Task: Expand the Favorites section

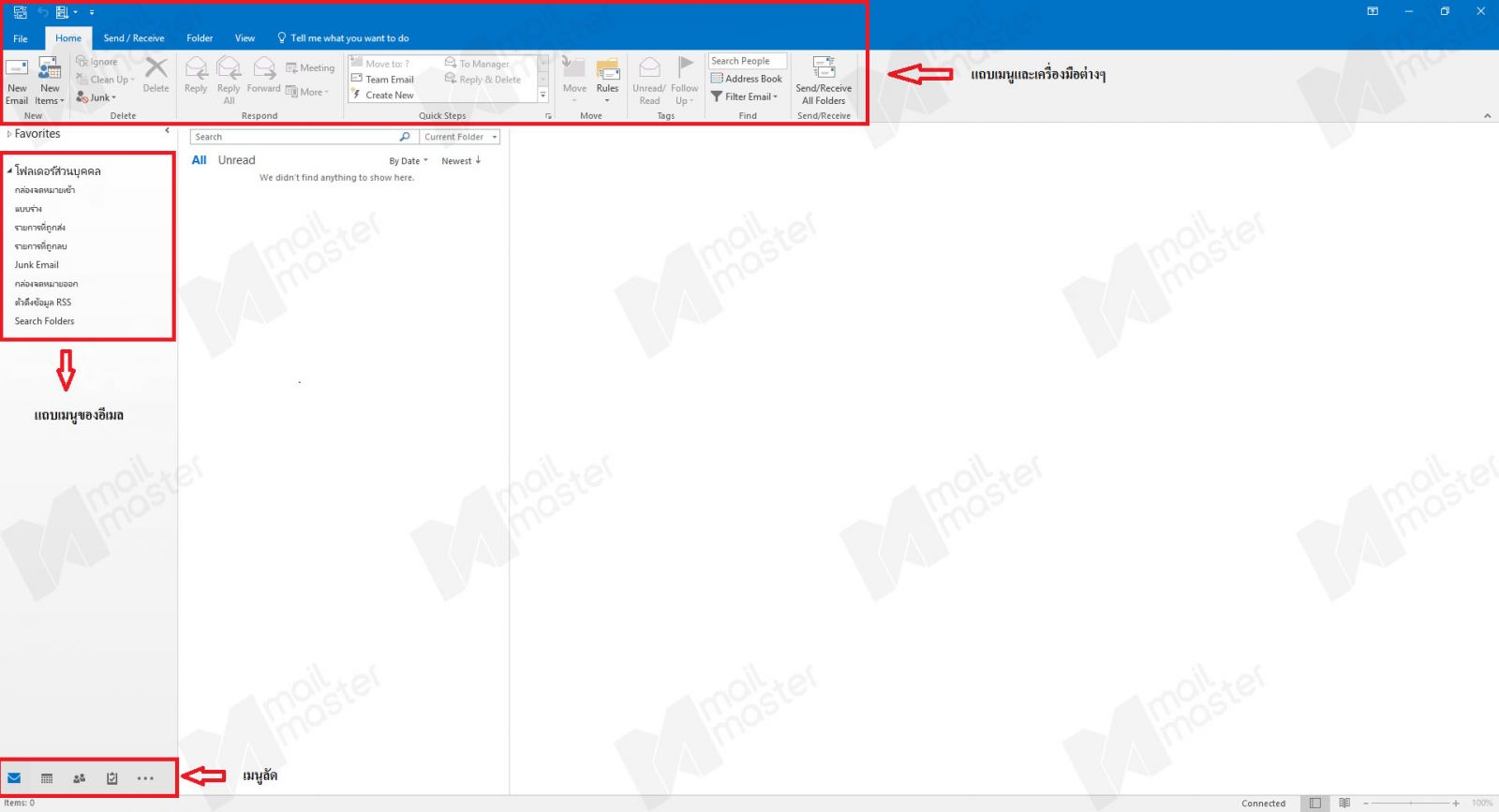Action: 9,134
